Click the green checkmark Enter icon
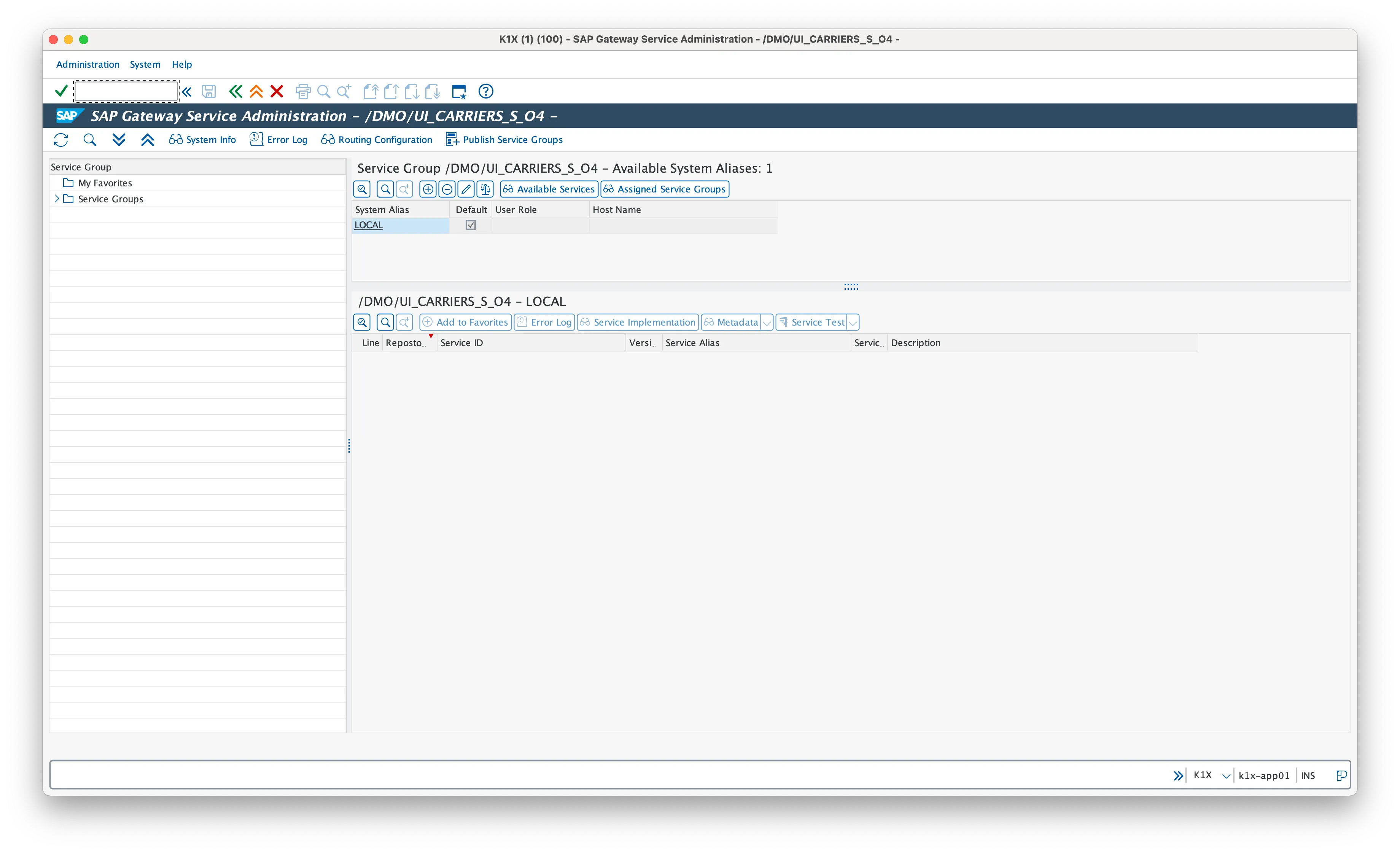 click(x=61, y=91)
